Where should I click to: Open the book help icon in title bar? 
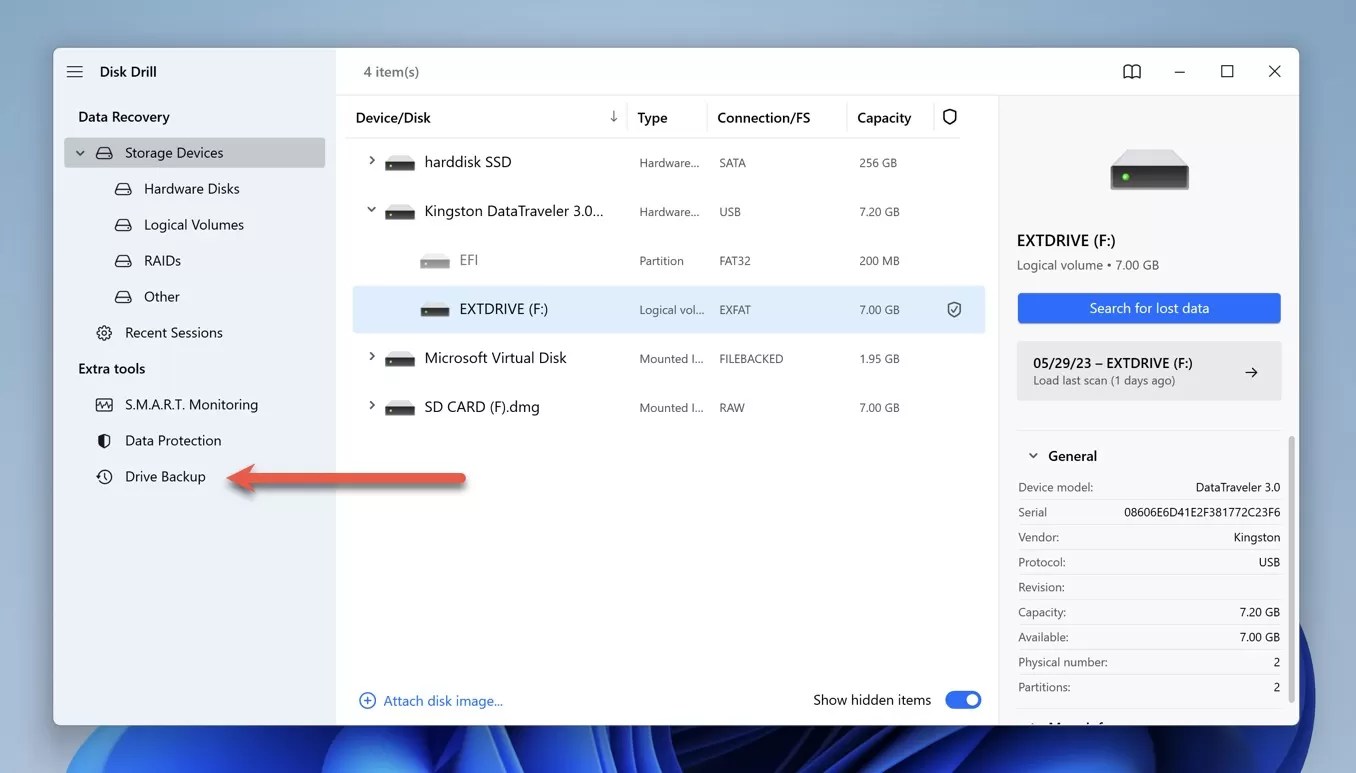point(1132,72)
